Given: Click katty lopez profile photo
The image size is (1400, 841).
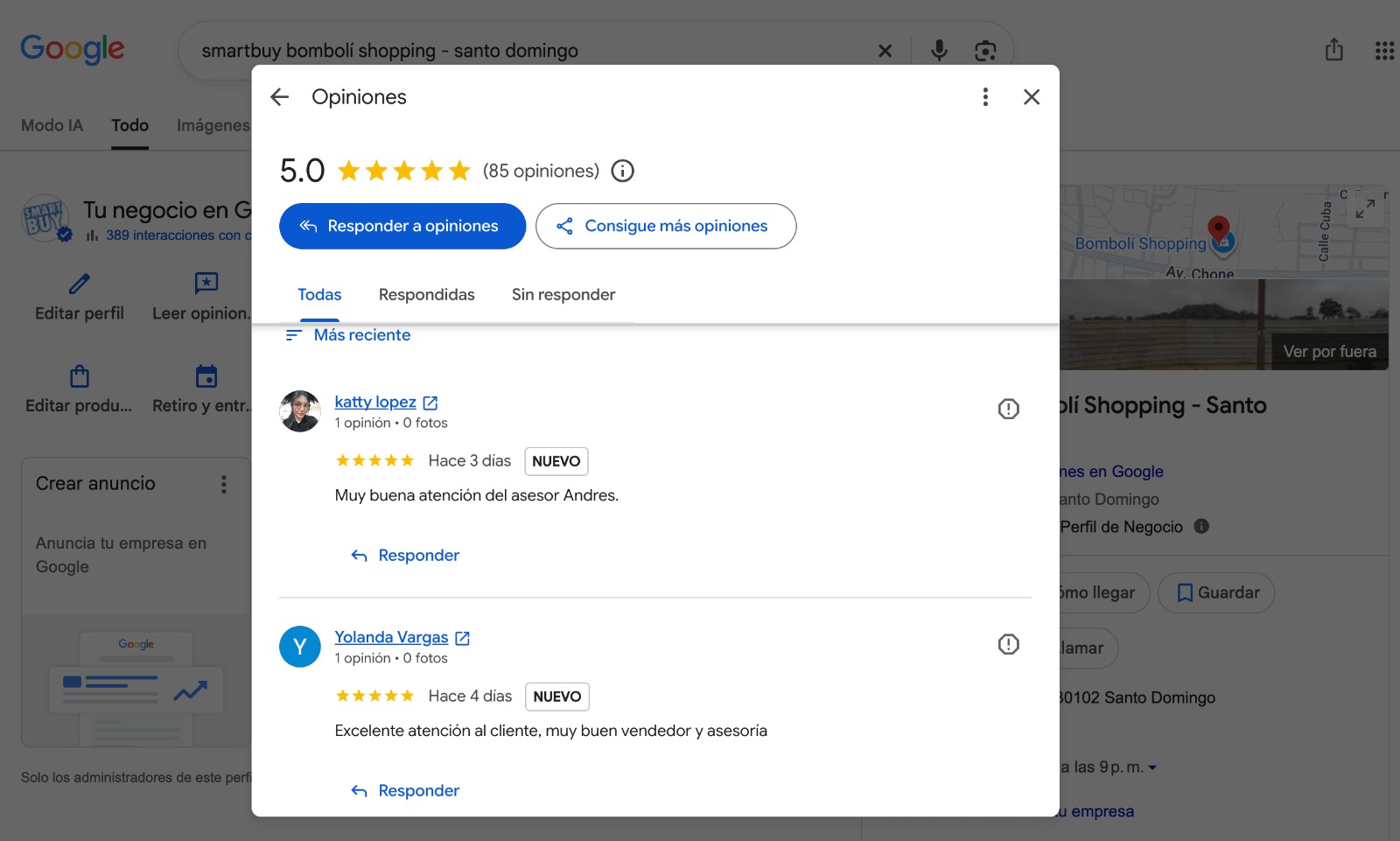Looking at the screenshot, I should pyautogui.click(x=300, y=411).
